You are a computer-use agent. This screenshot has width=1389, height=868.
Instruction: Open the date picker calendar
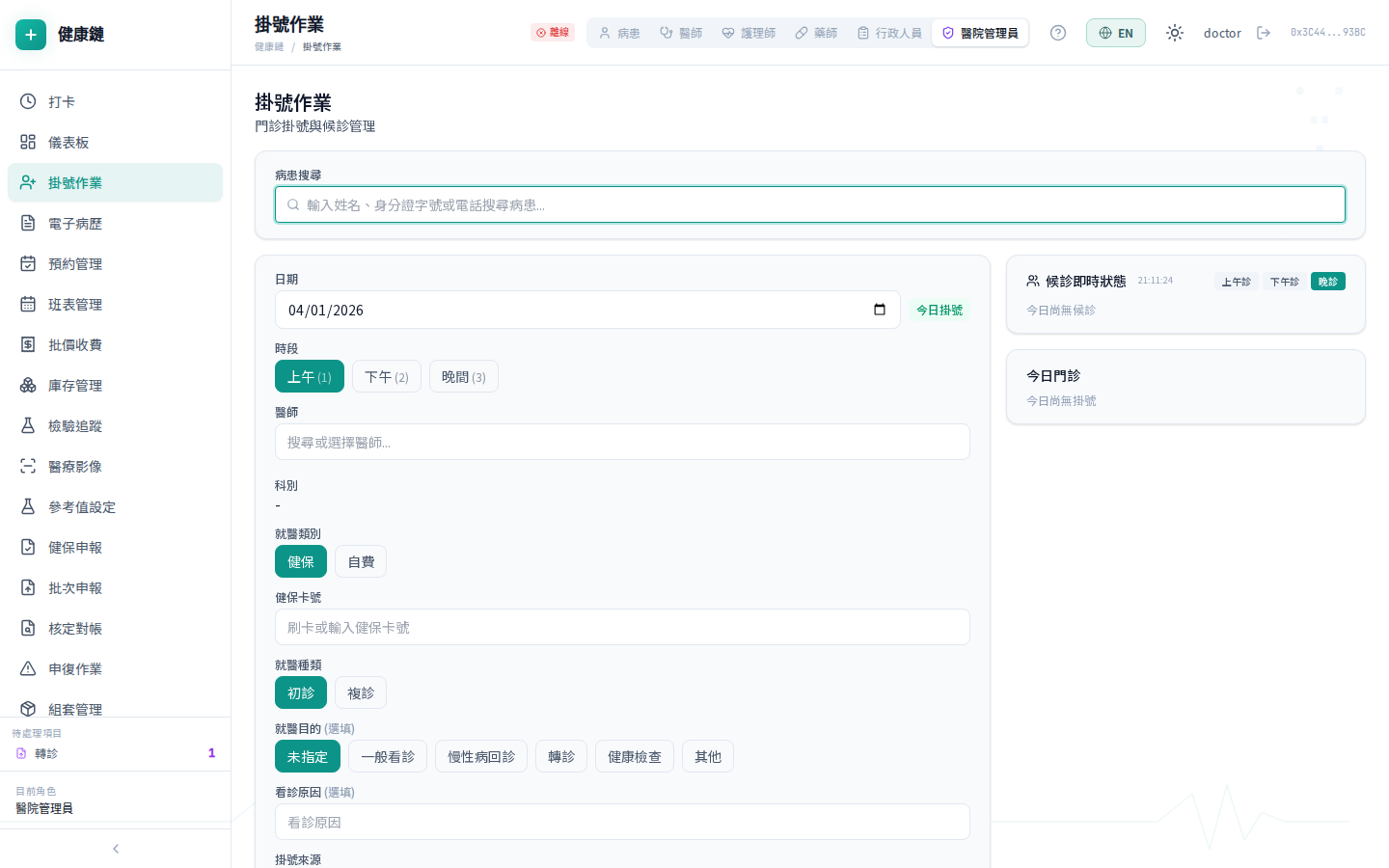880,310
